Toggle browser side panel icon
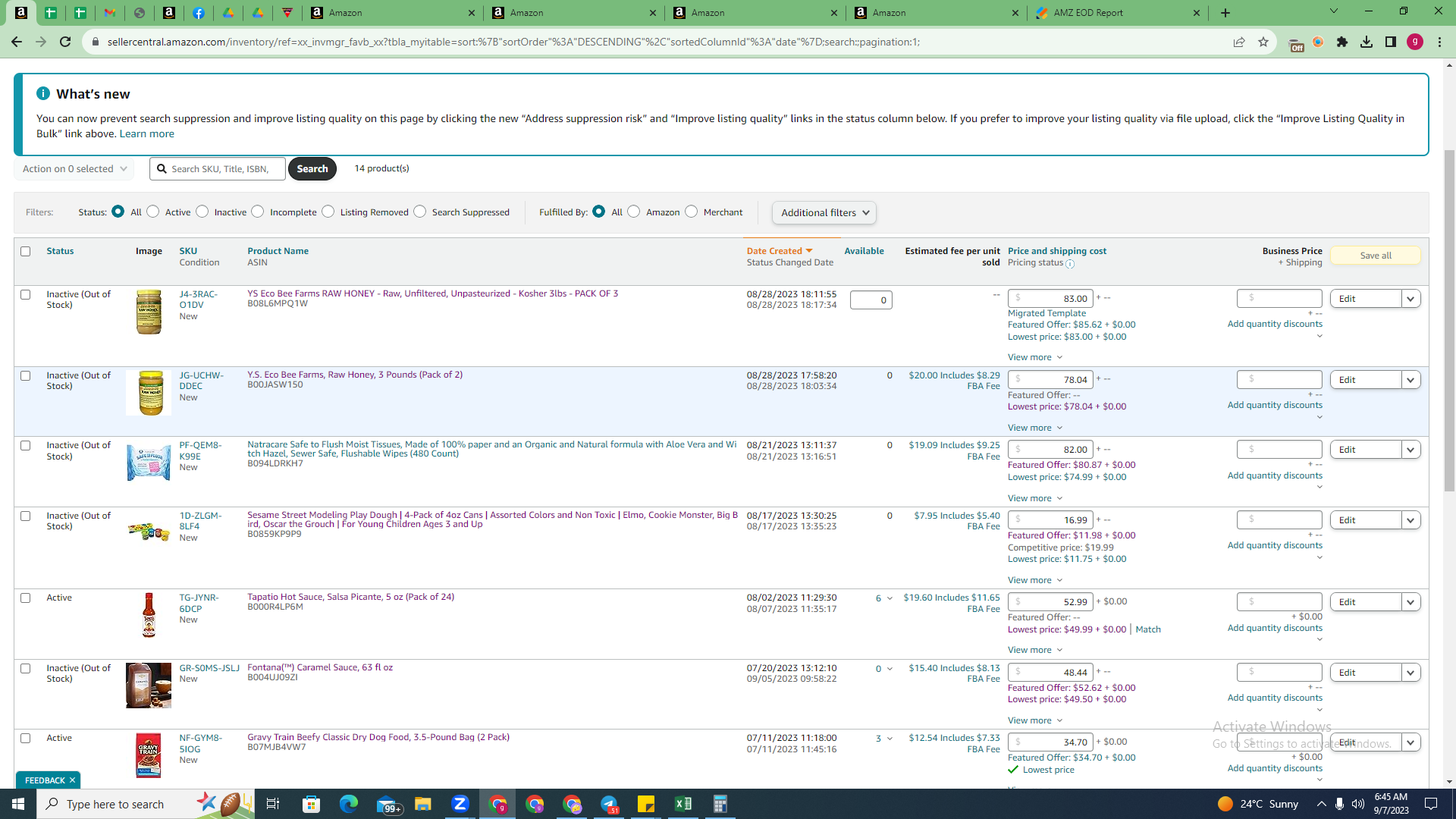Image resolution: width=1456 pixels, height=819 pixels. pos(1391,42)
